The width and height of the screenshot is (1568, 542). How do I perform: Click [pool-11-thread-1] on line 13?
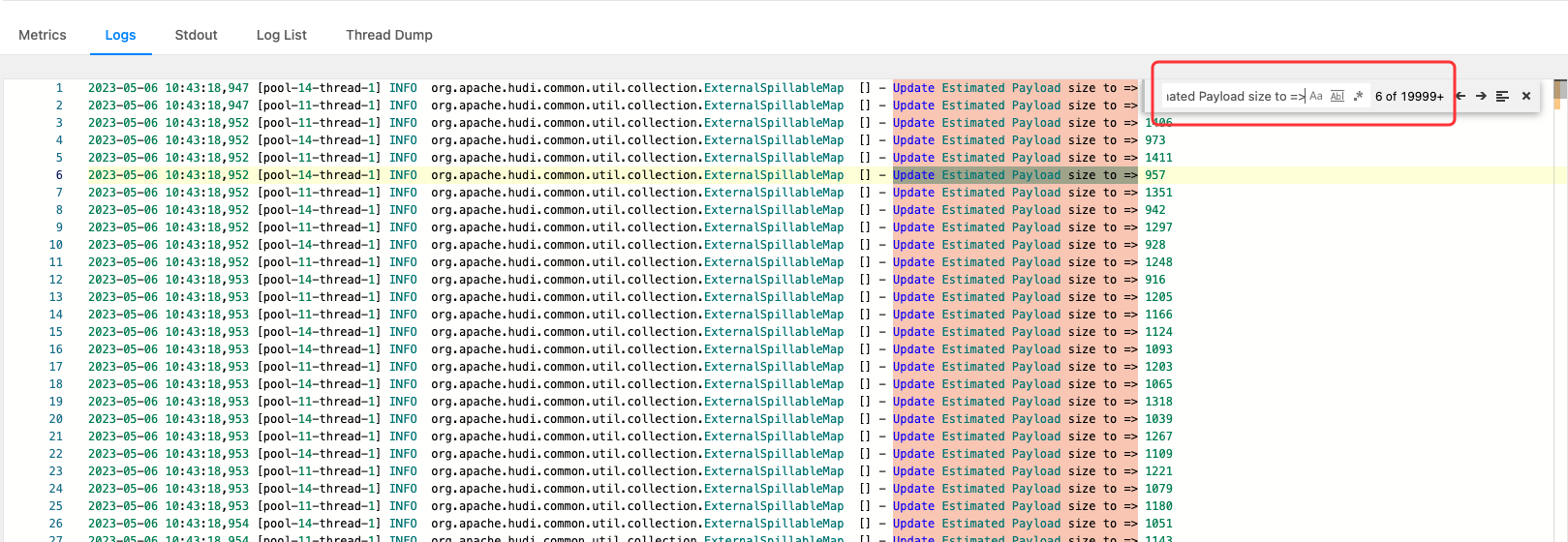(320, 297)
